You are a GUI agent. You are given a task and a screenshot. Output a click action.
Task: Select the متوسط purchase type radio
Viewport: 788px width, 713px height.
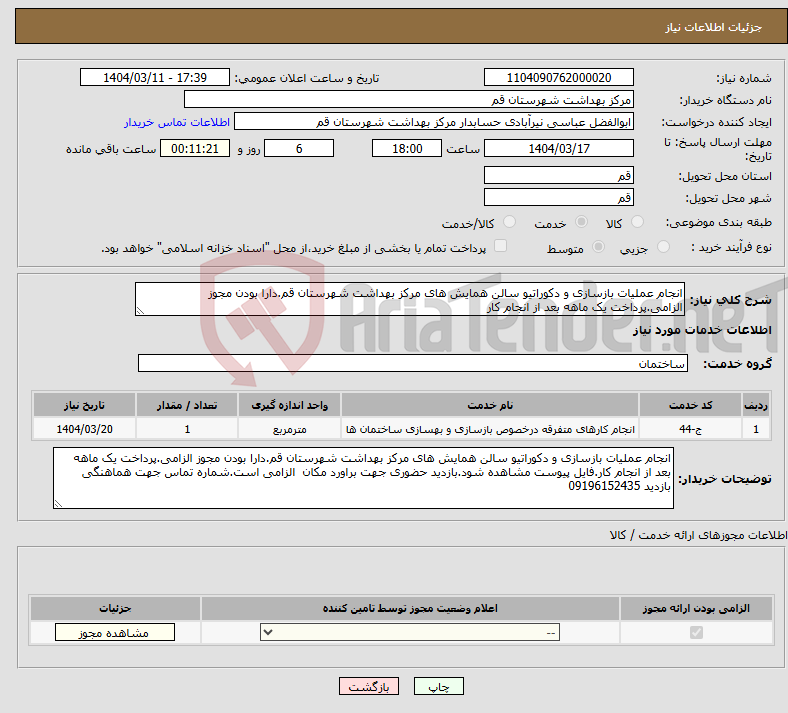tap(598, 247)
